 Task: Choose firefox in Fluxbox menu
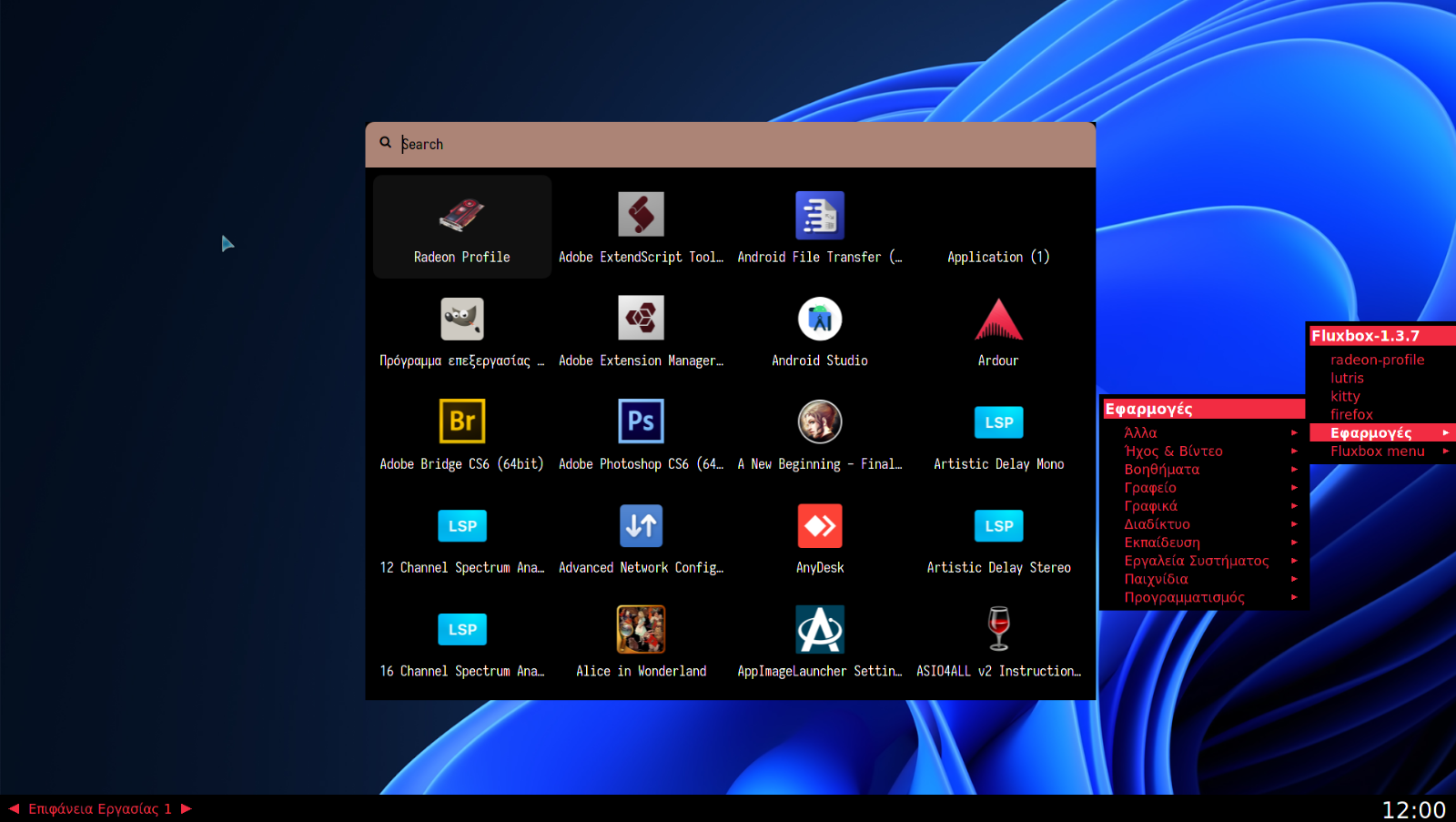coord(1382,414)
